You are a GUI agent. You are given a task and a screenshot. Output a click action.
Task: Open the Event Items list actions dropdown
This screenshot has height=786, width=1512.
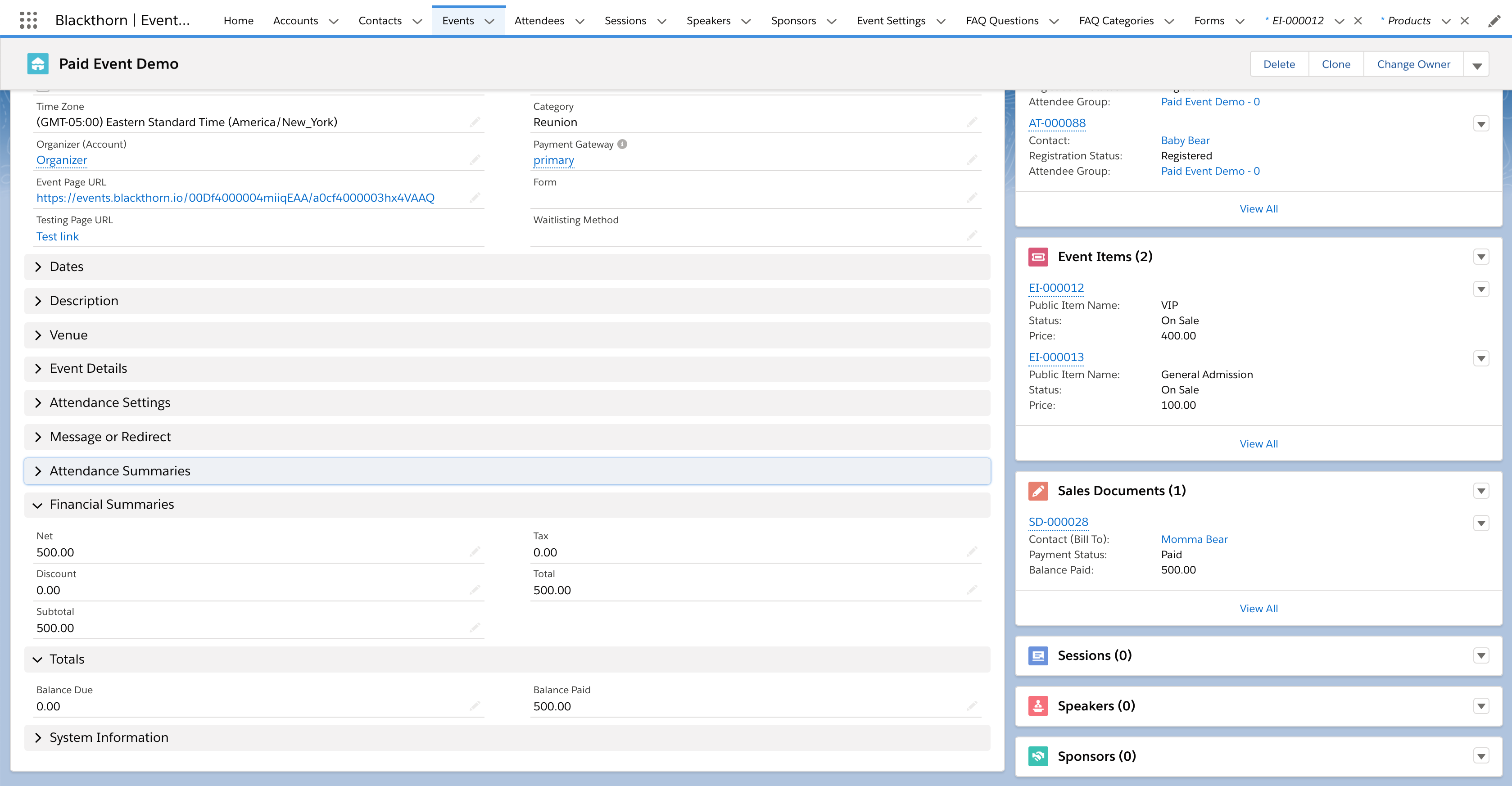1481,257
